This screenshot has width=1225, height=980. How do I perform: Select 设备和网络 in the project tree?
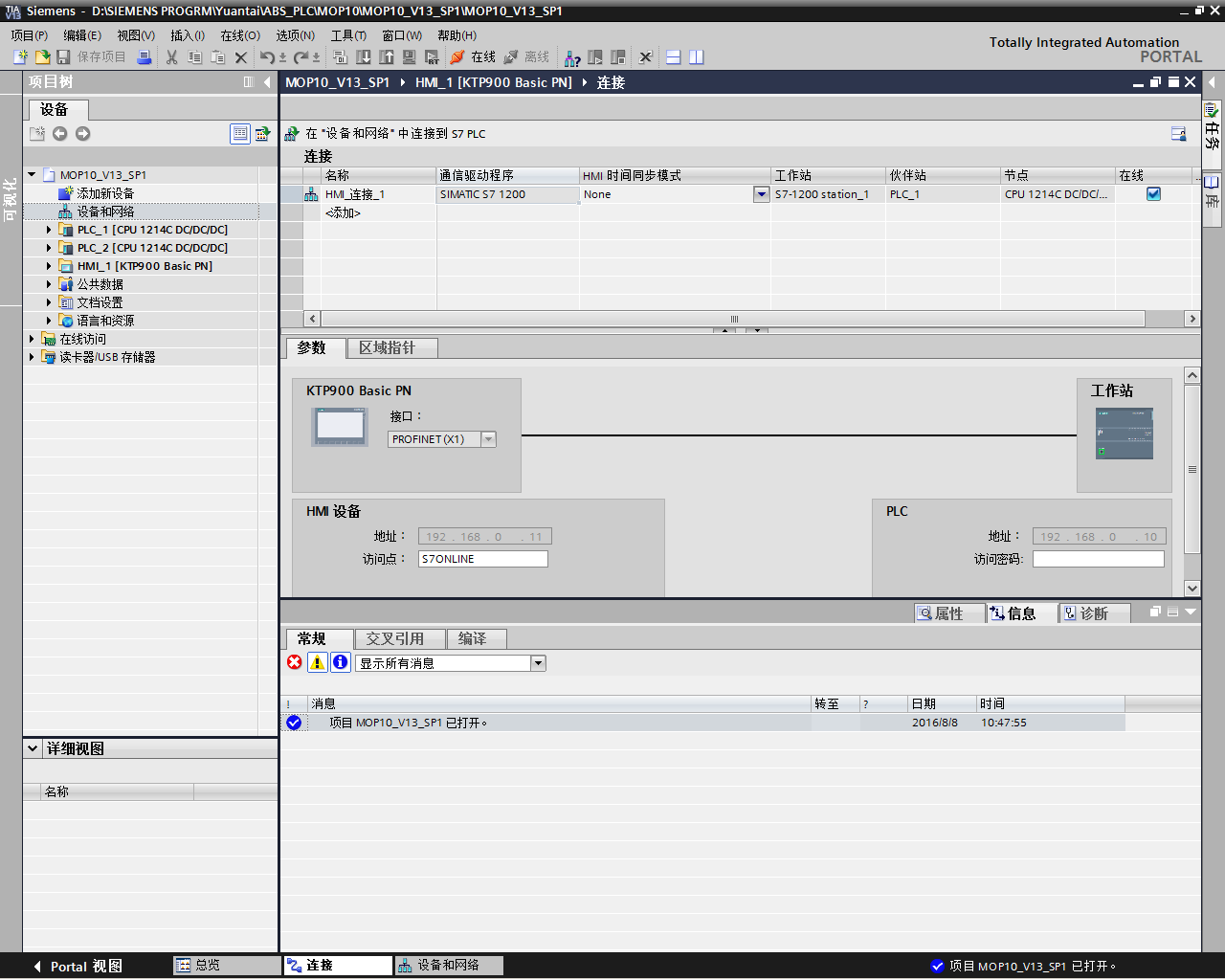click(x=105, y=212)
